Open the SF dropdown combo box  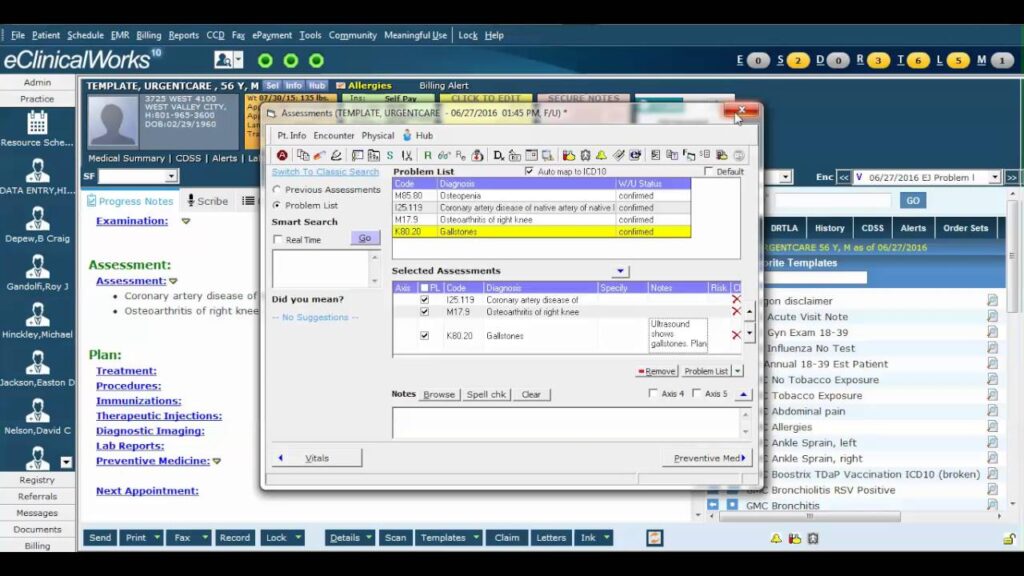point(171,176)
